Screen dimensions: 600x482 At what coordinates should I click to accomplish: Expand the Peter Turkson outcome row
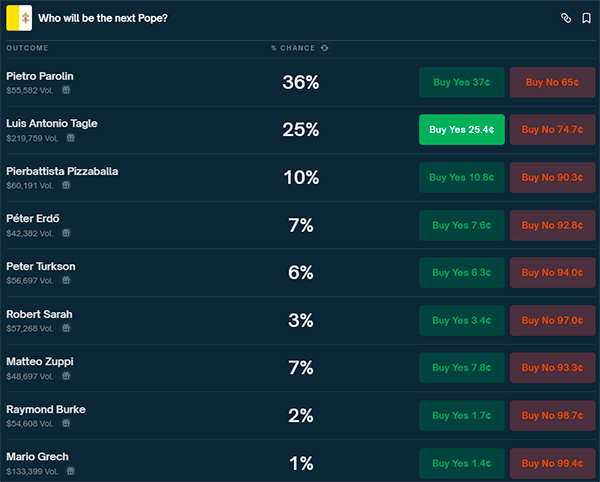point(200,272)
